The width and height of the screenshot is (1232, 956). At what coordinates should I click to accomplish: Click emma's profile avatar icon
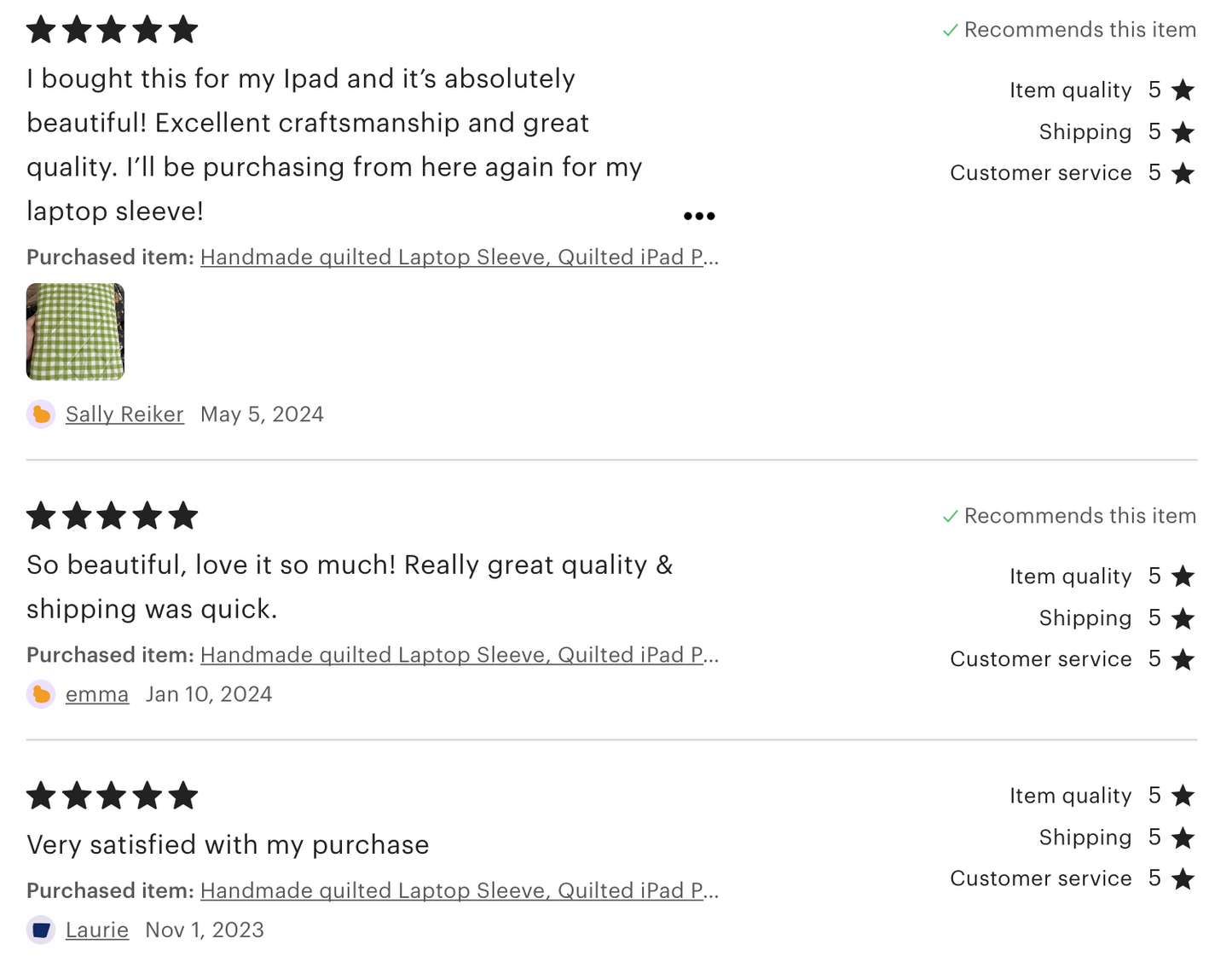coord(41,694)
